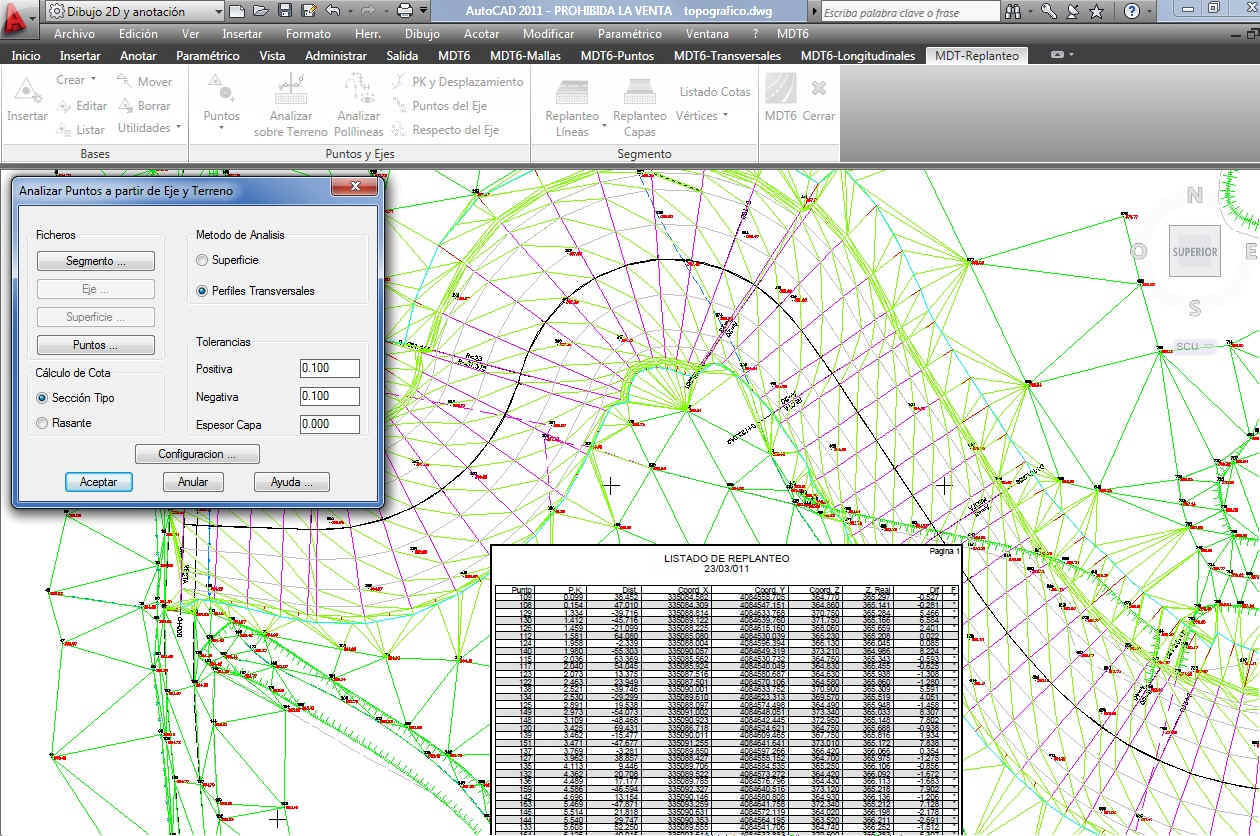Switch to the MDT6-Transversales ribbon tab
This screenshot has width=1260, height=836.
point(727,56)
